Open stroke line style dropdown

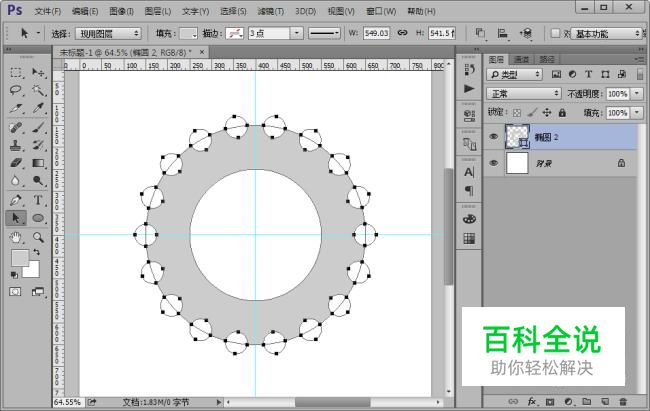324,33
